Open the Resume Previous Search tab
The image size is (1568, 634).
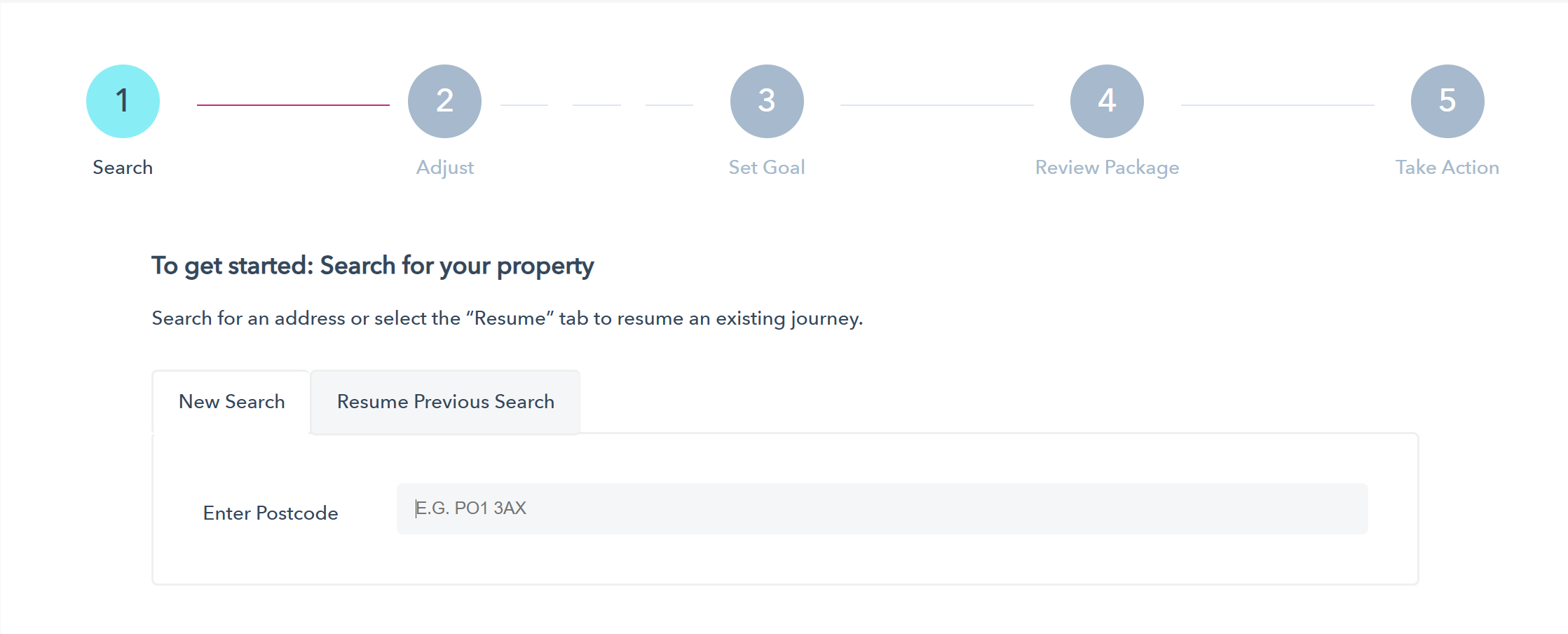click(445, 402)
